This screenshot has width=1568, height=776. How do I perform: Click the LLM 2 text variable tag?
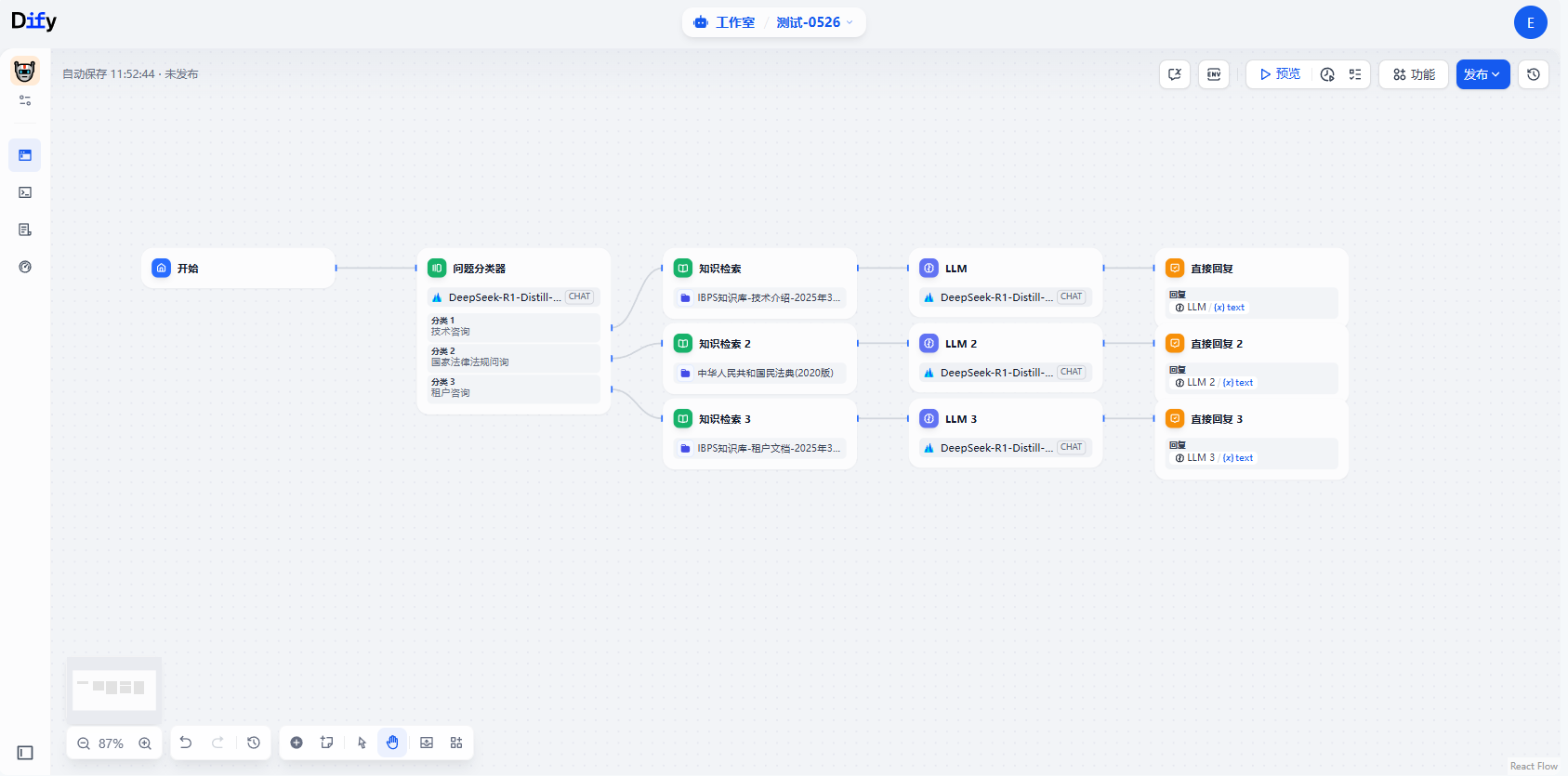click(x=1214, y=383)
